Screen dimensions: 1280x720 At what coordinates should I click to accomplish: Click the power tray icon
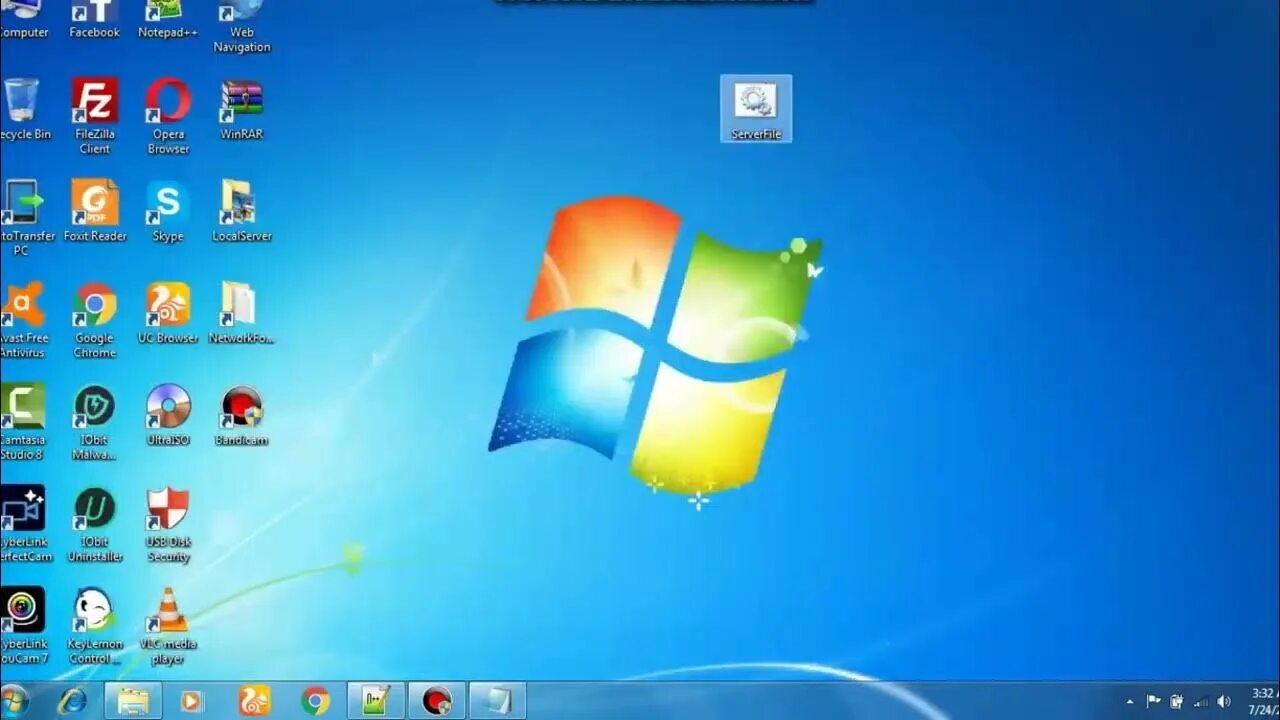click(1176, 702)
